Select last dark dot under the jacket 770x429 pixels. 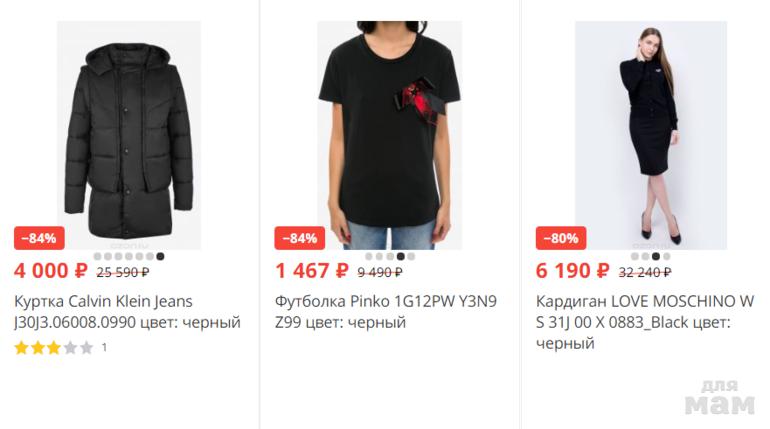coord(160,256)
